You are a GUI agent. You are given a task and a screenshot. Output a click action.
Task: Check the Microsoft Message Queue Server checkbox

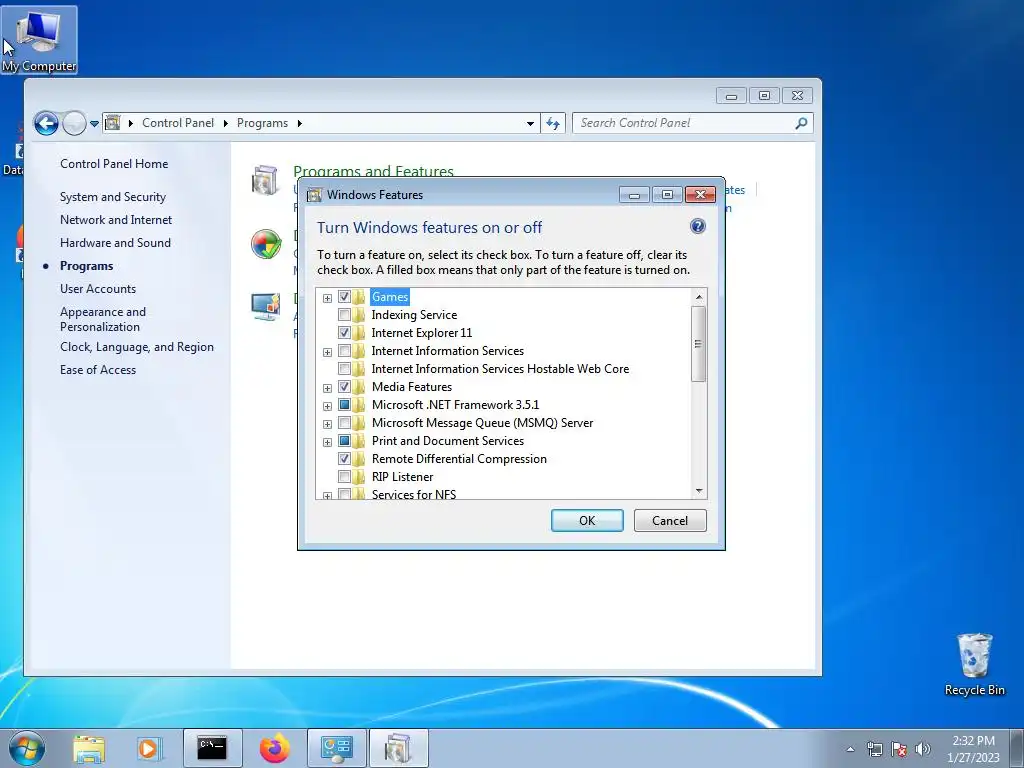pos(344,423)
